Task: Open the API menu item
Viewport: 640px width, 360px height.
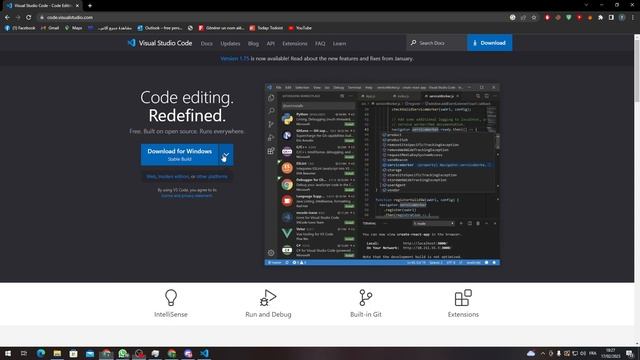Action: pos(271,43)
